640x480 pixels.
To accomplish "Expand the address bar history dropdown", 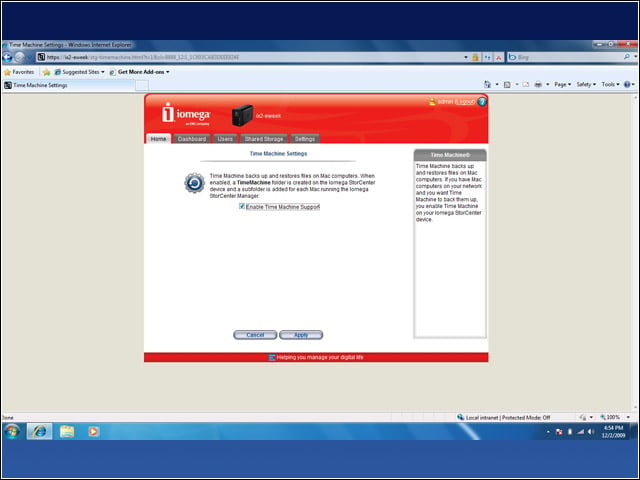I will pyautogui.click(x=466, y=58).
